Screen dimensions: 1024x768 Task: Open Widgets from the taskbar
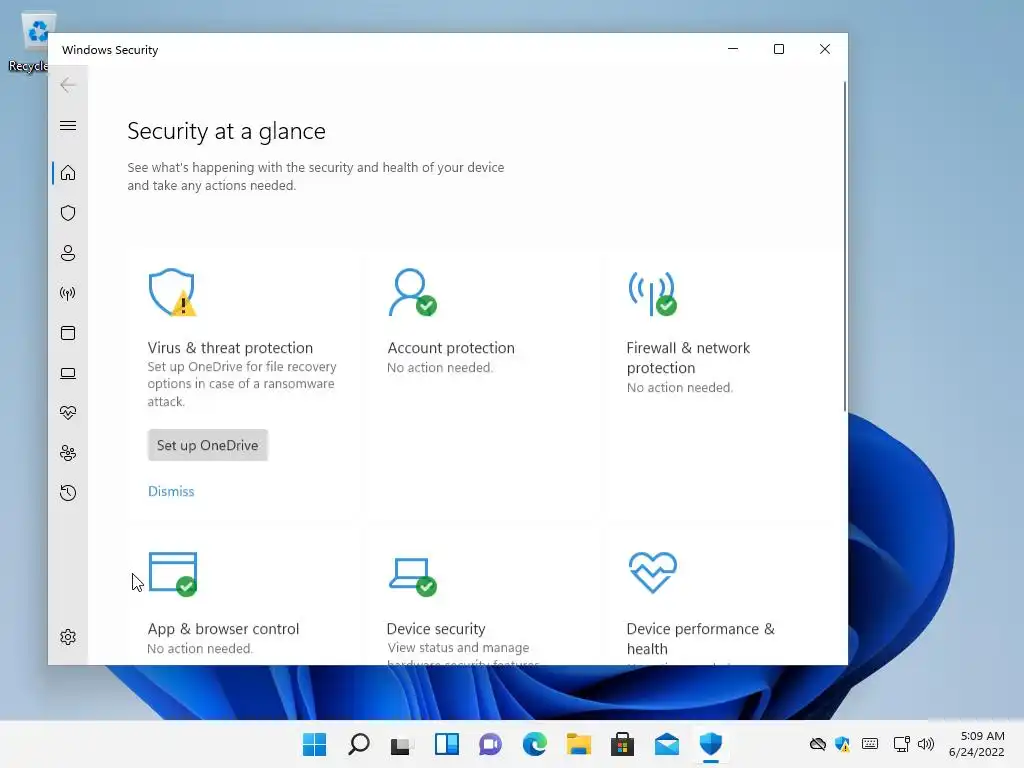pyautogui.click(x=447, y=744)
